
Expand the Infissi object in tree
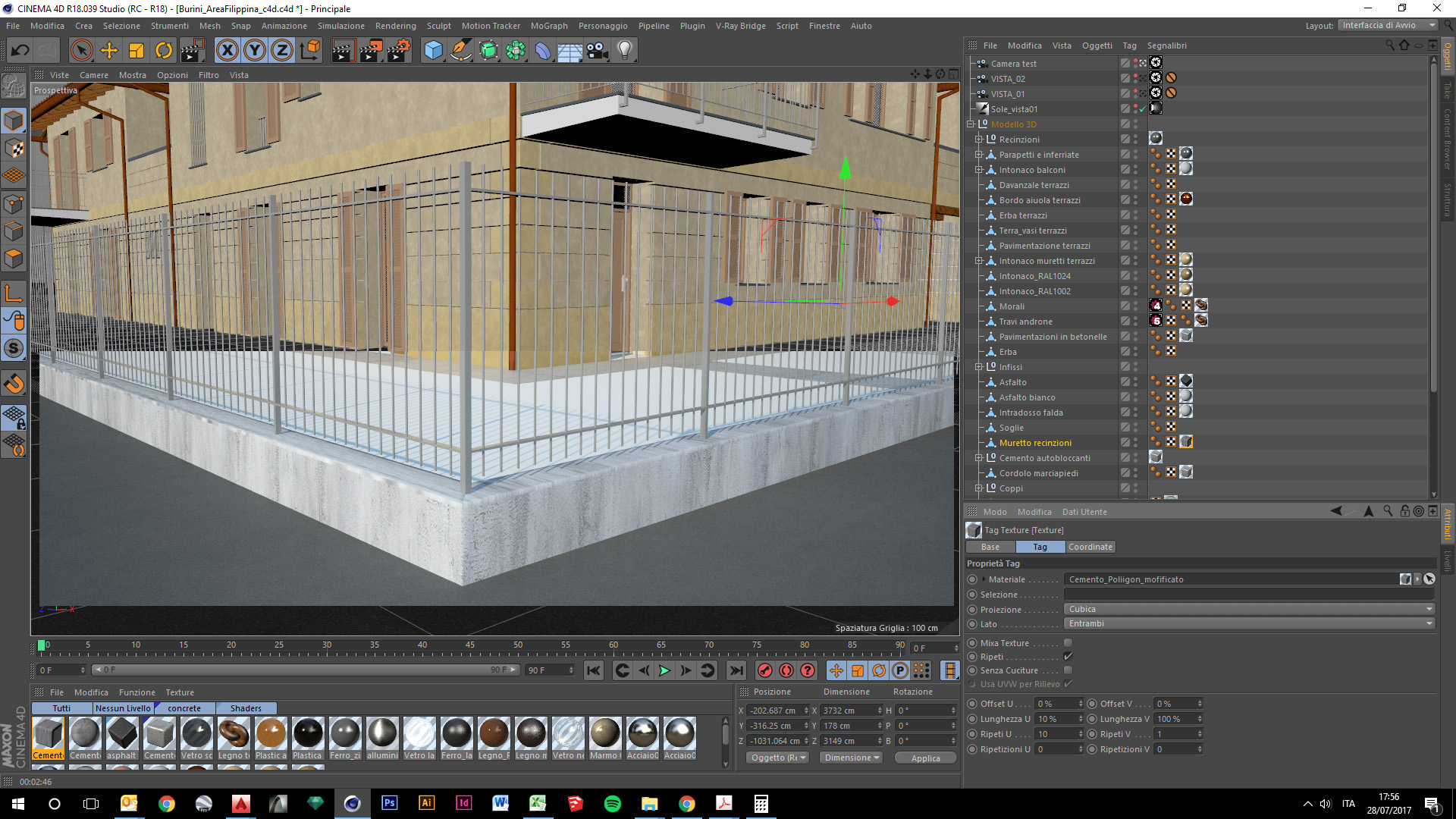[x=978, y=367]
